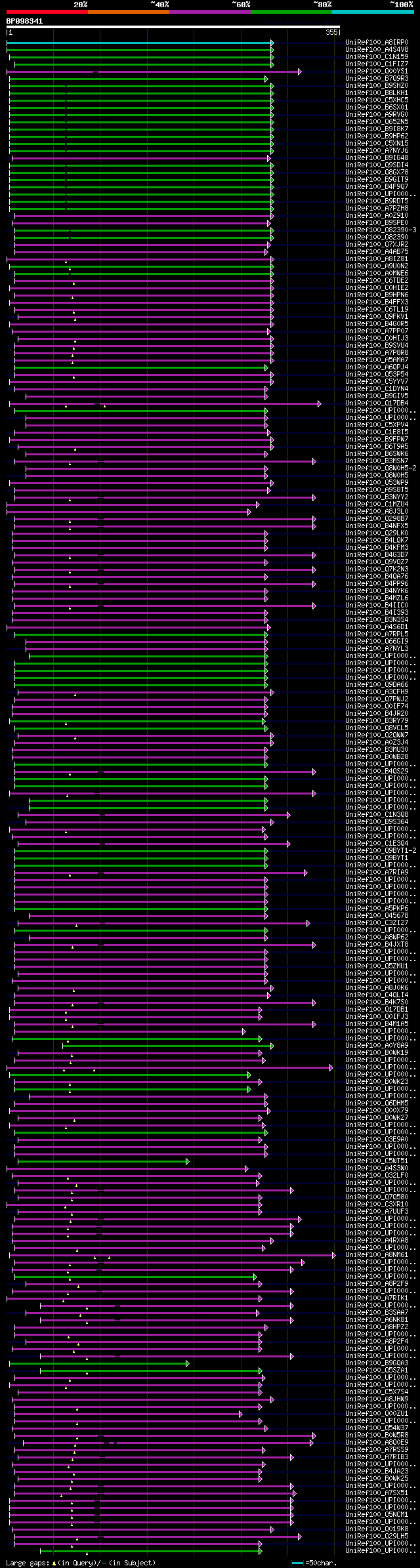Select label UniRef100_Q9SDI4

click(x=377, y=165)
